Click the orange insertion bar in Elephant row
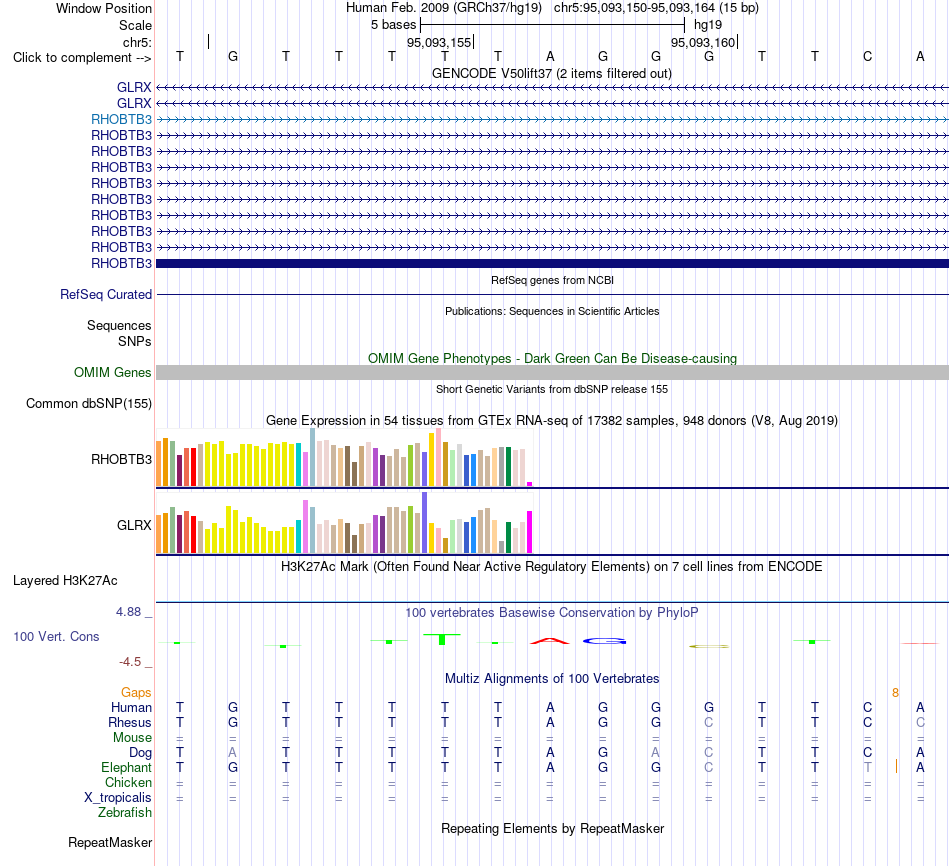The image size is (950, 866). (896, 767)
